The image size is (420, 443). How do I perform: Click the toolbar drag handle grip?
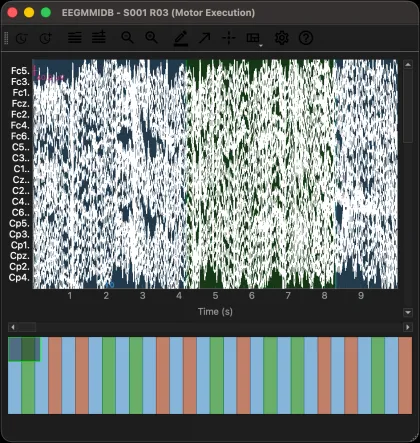point(6,38)
